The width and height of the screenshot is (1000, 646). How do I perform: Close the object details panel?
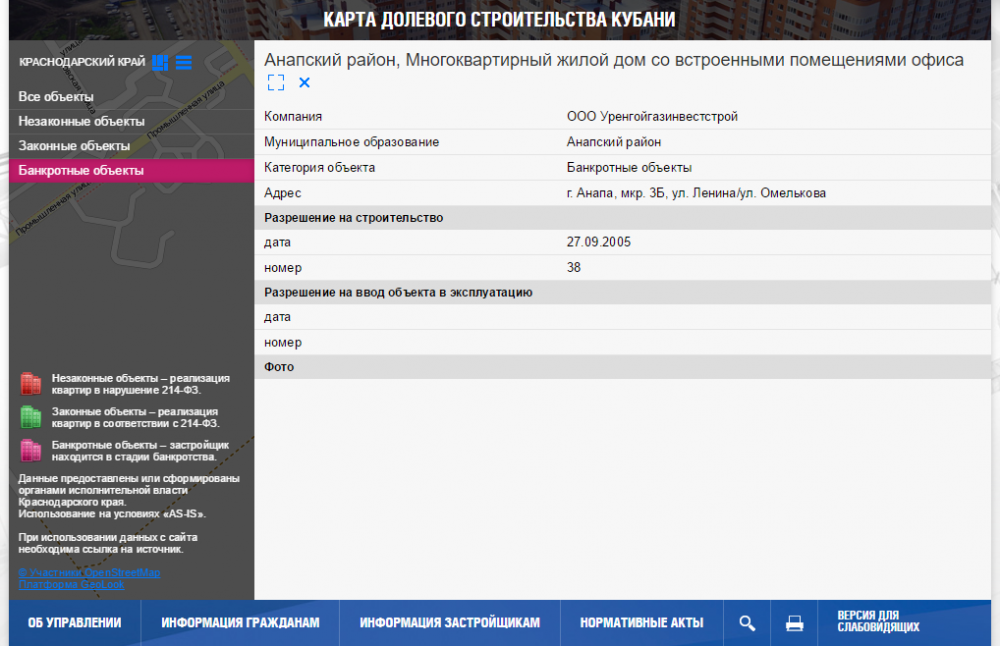click(305, 82)
